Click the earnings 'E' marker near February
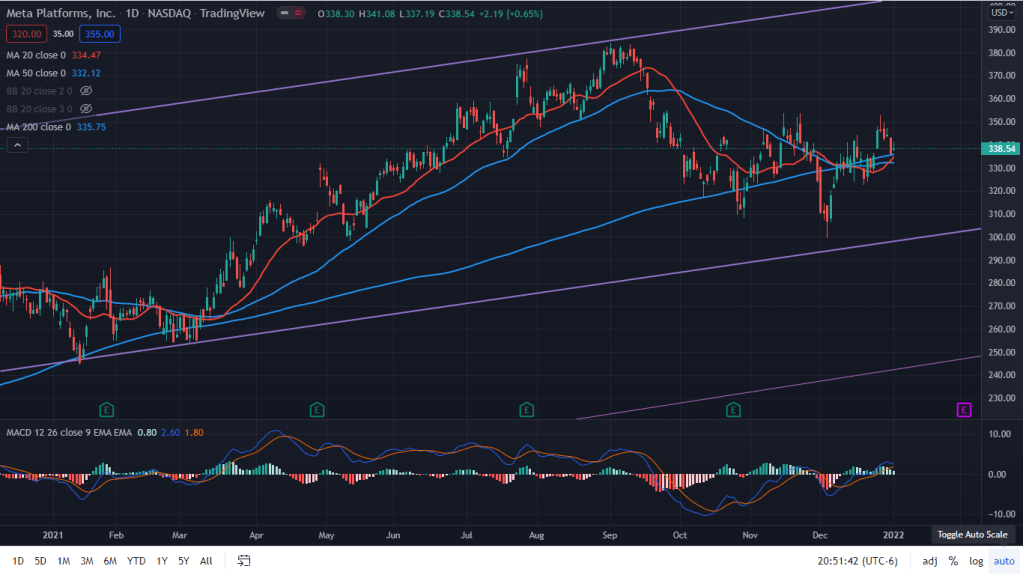 coord(107,409)
